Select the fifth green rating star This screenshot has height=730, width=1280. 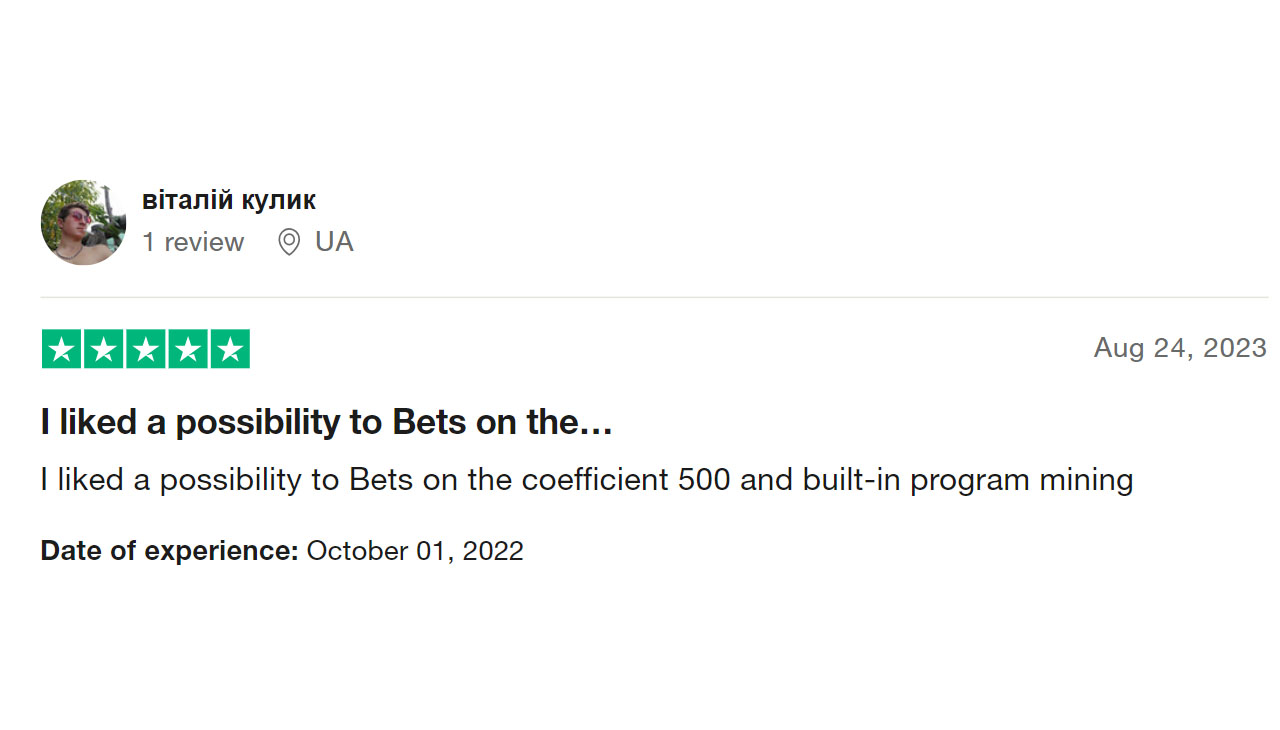coord(230,349)
